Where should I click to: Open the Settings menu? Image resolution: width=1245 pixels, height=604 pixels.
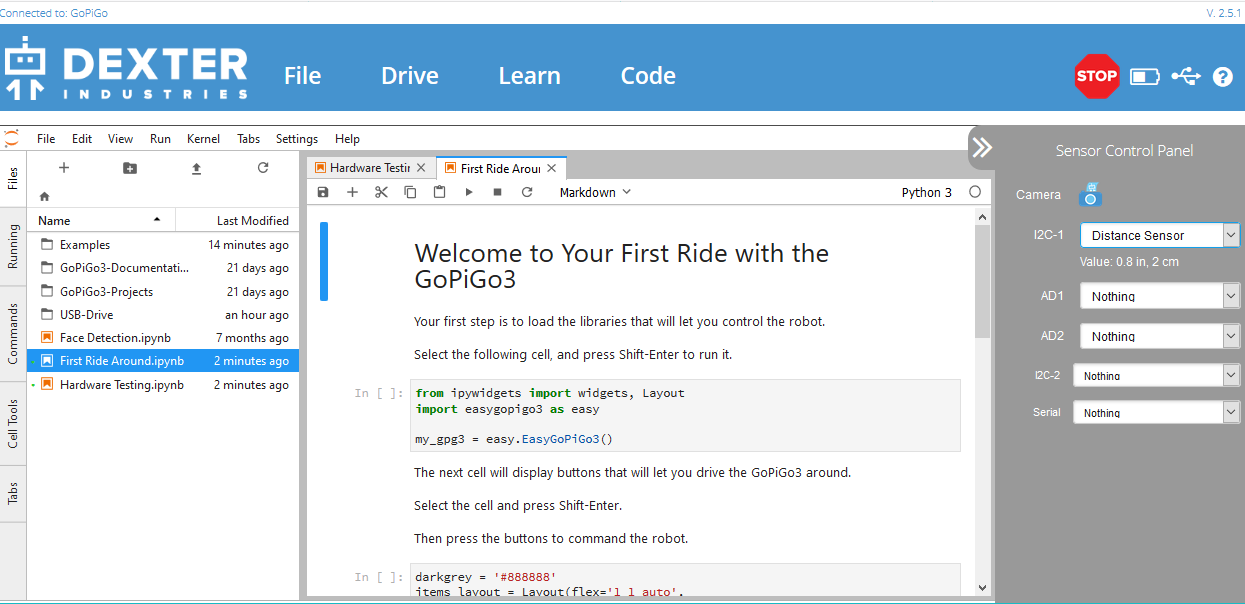coord(297,139)
